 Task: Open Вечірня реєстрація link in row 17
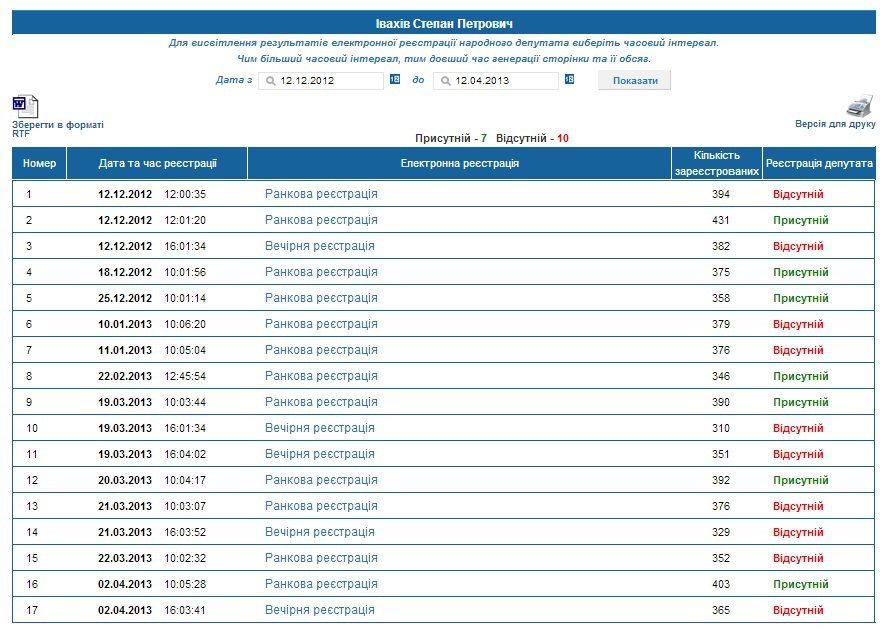[319, 610]
